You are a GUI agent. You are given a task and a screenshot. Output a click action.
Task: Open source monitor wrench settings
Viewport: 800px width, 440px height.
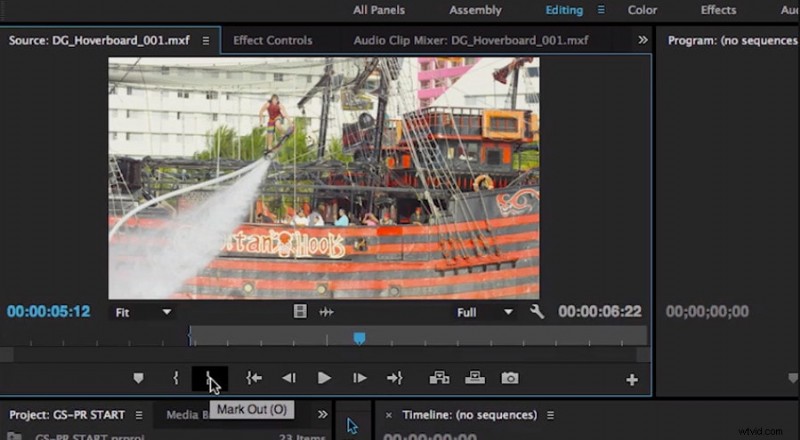537,311
